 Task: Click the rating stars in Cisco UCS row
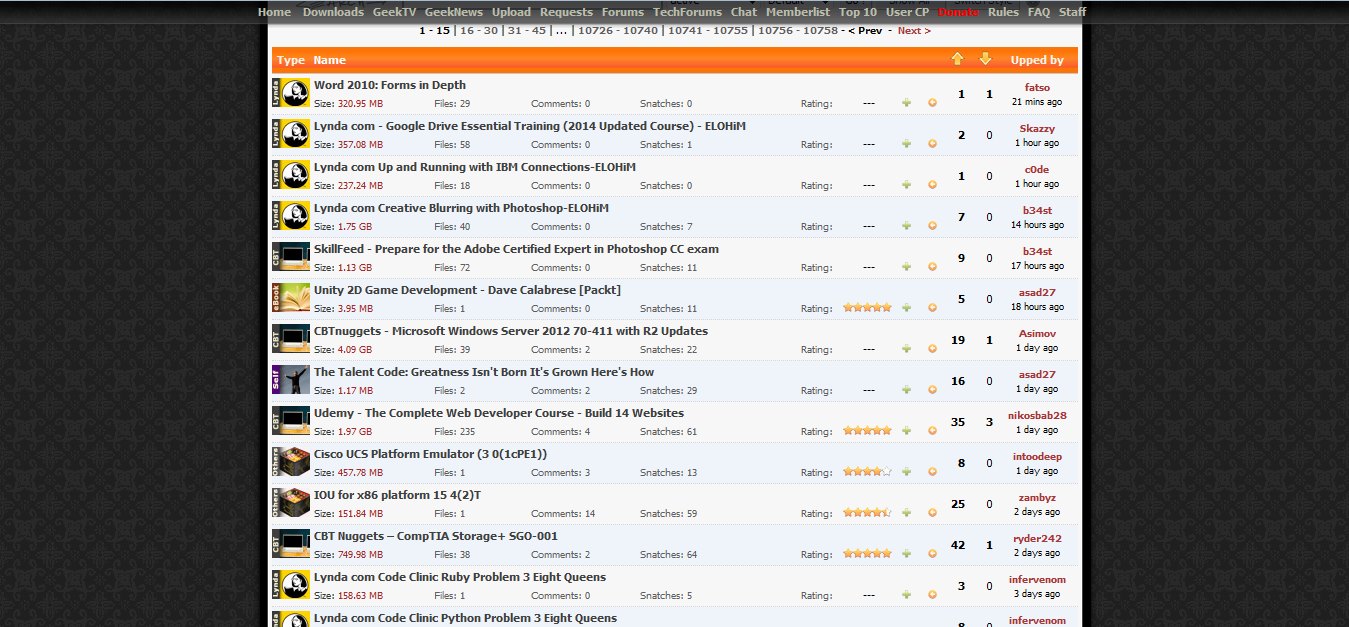click(867, 472)
